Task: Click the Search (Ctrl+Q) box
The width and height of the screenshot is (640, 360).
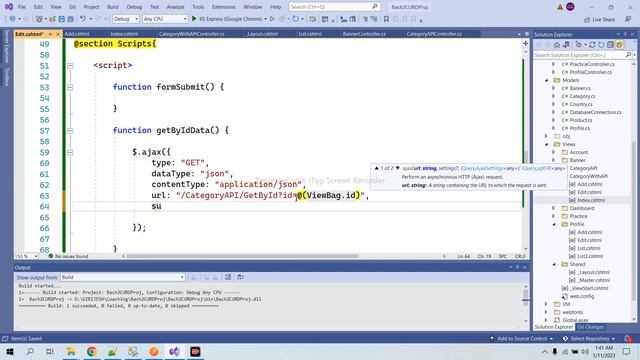Action: [x=334, y=7]
